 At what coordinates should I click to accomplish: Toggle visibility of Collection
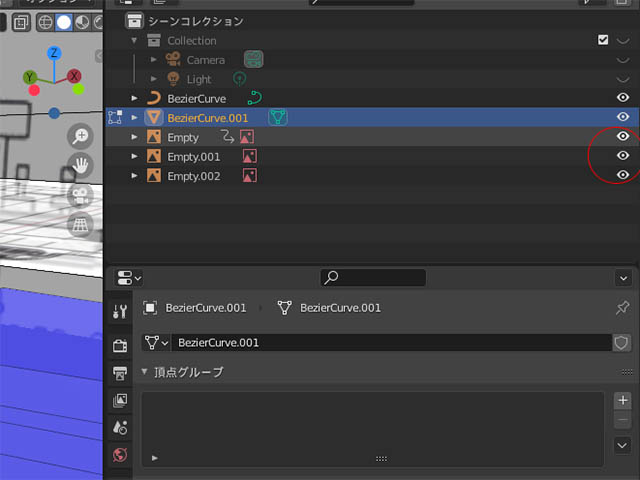click(x=623, y=40)
